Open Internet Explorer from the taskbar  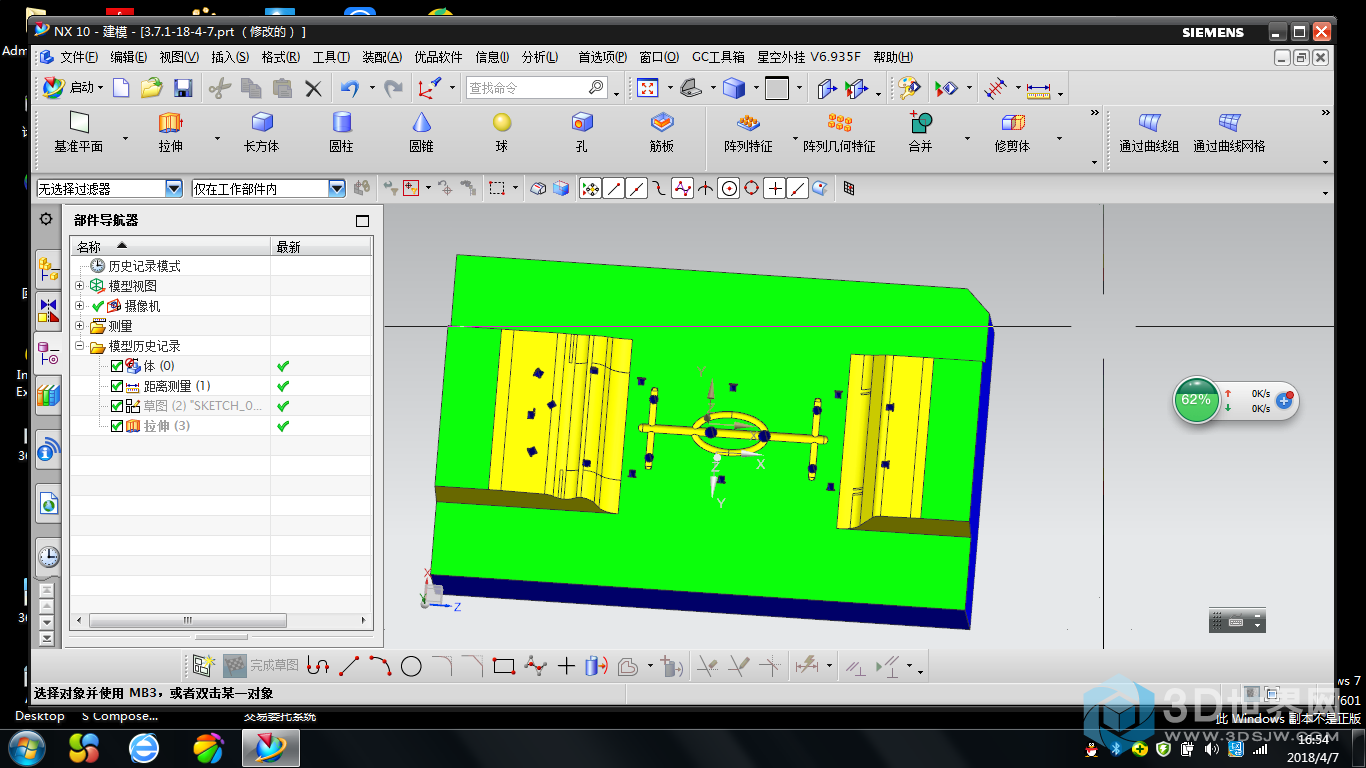point(145,747)
